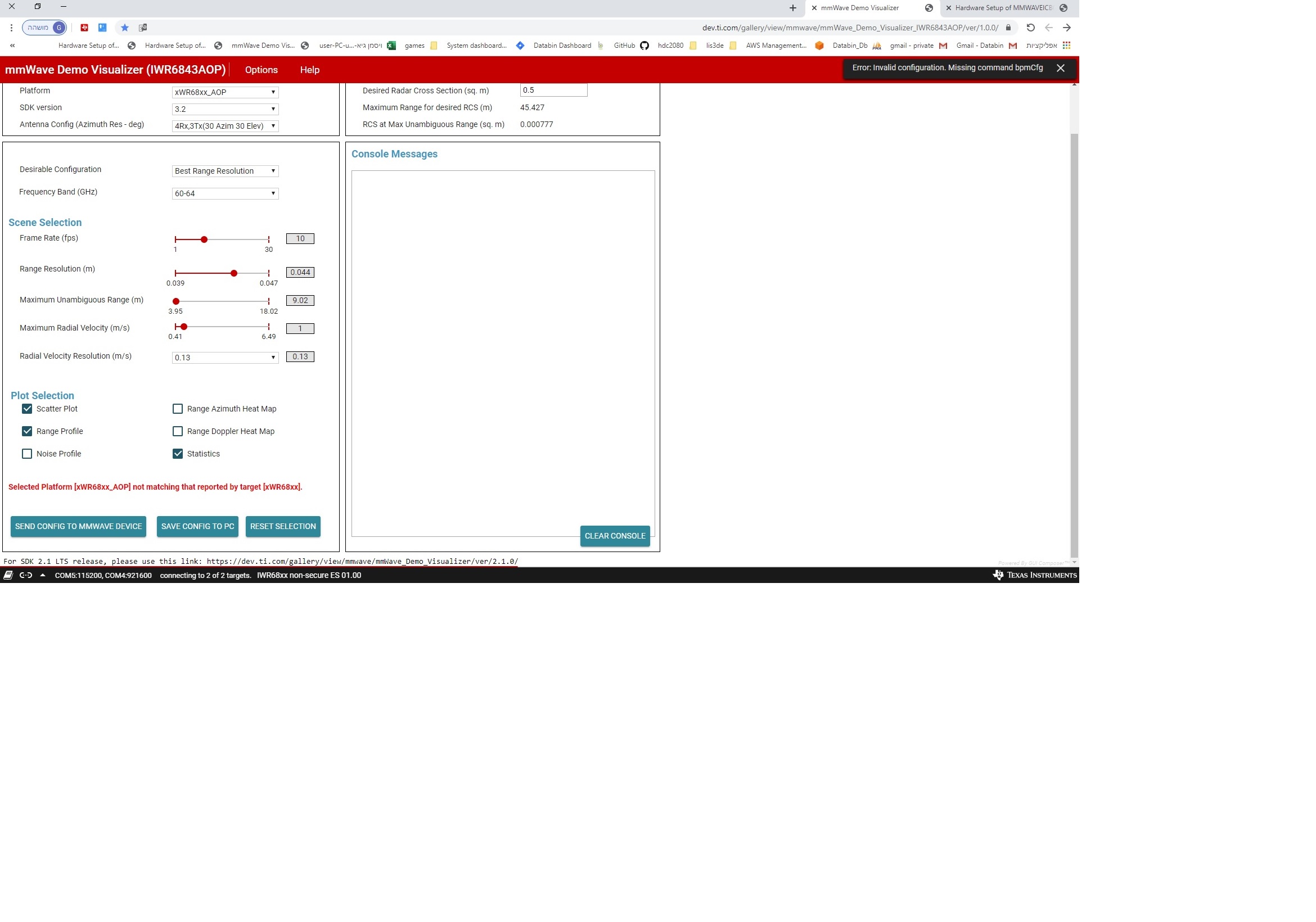Click the bookmark star icon

tap(125, 28)
